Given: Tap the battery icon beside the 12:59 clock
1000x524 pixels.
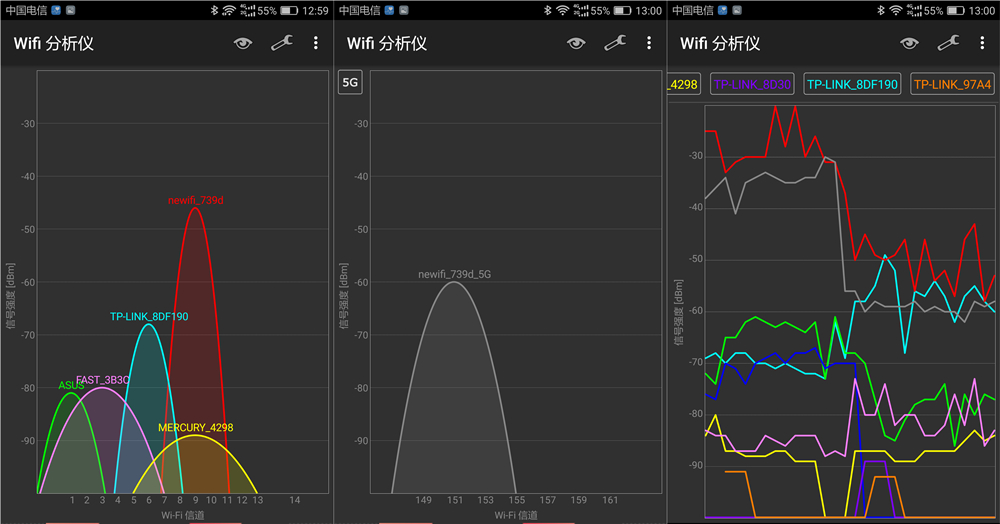Looking at the screenshot, I should pyautogui.click(x=289, y=11).
